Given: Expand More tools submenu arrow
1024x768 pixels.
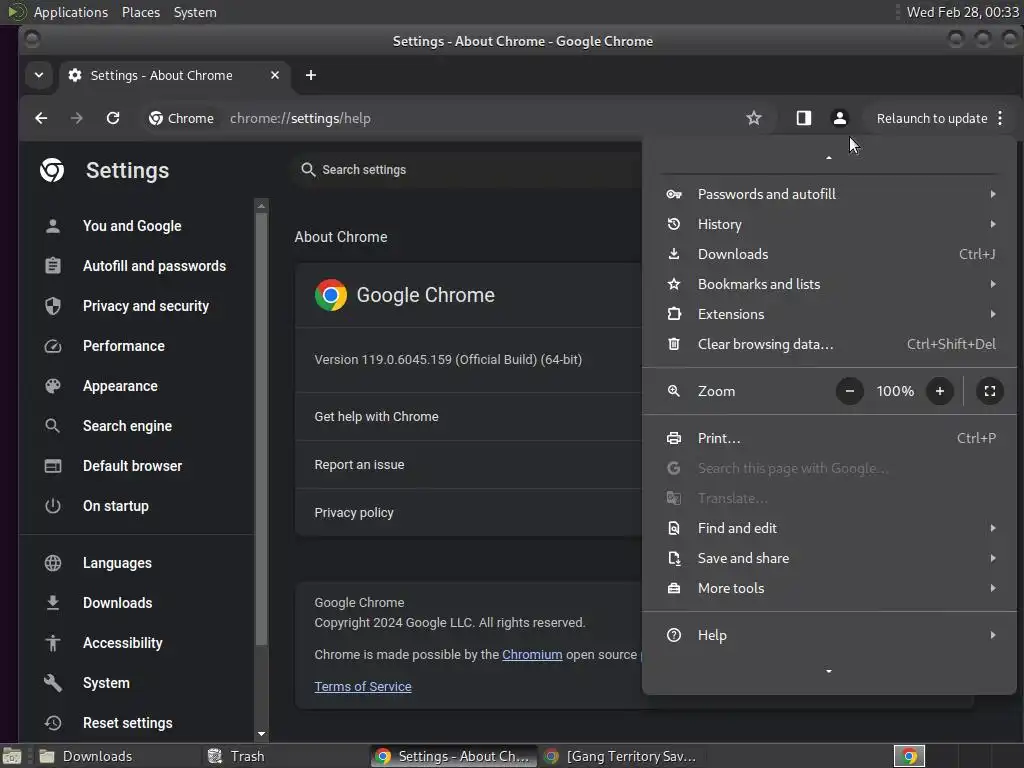Looking at the screenshot, I should tap(993, 588).
